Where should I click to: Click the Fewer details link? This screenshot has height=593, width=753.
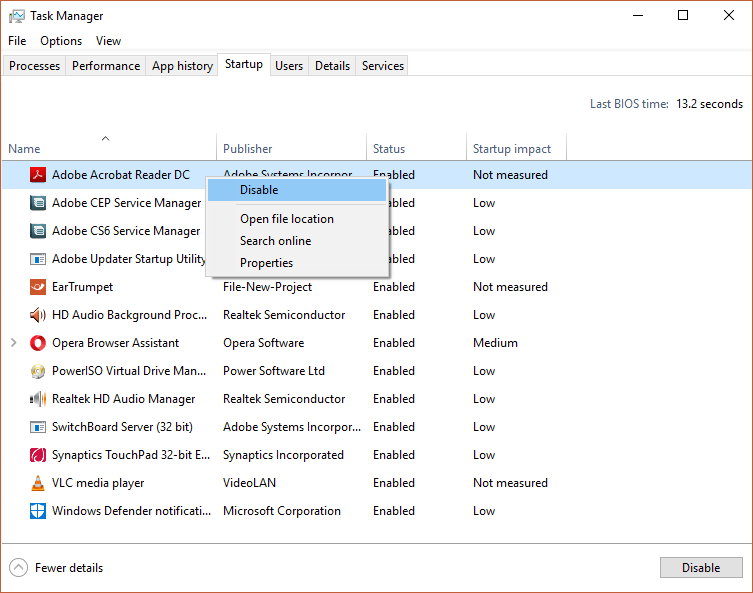point(69,568)
